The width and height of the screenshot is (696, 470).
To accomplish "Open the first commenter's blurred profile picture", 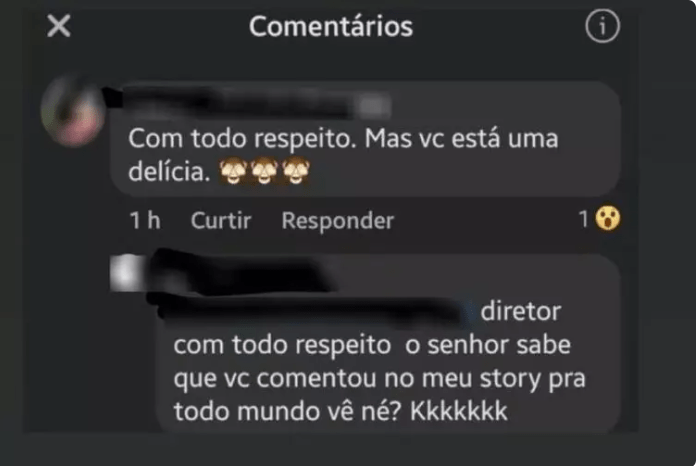I will point(73,111).
